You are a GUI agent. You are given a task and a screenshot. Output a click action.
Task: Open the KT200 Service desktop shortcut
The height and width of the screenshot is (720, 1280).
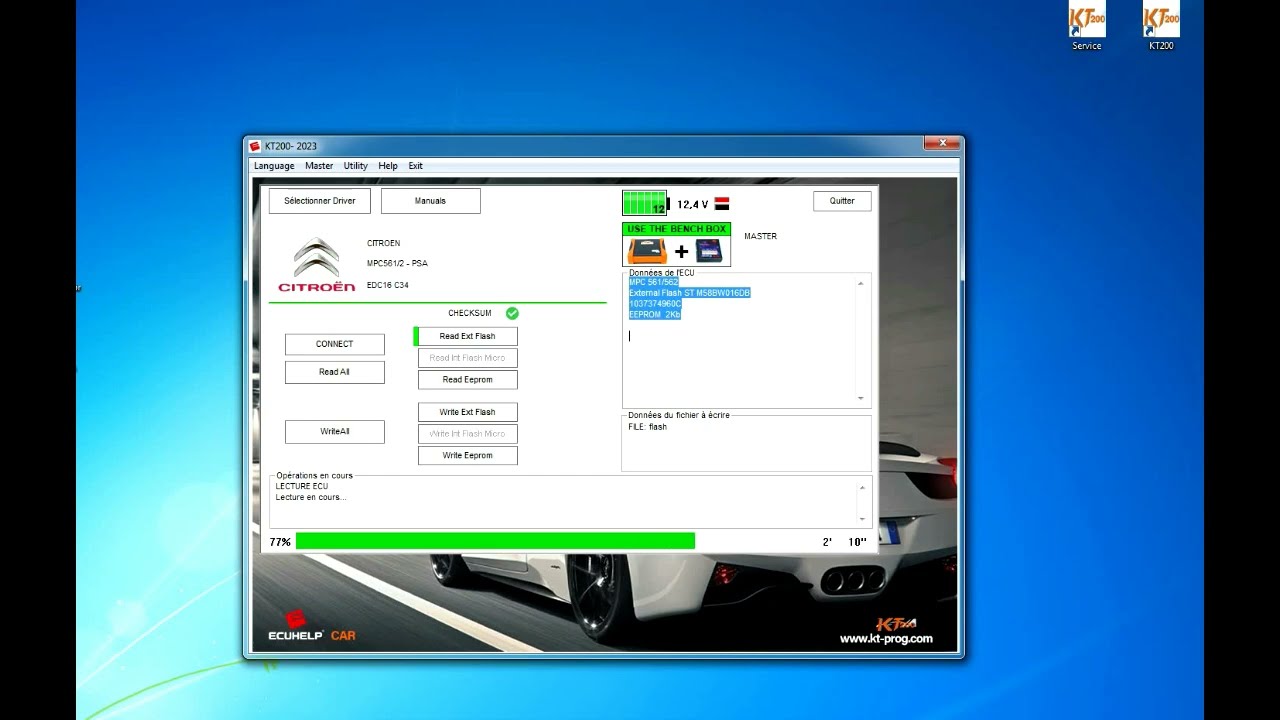1086,26
